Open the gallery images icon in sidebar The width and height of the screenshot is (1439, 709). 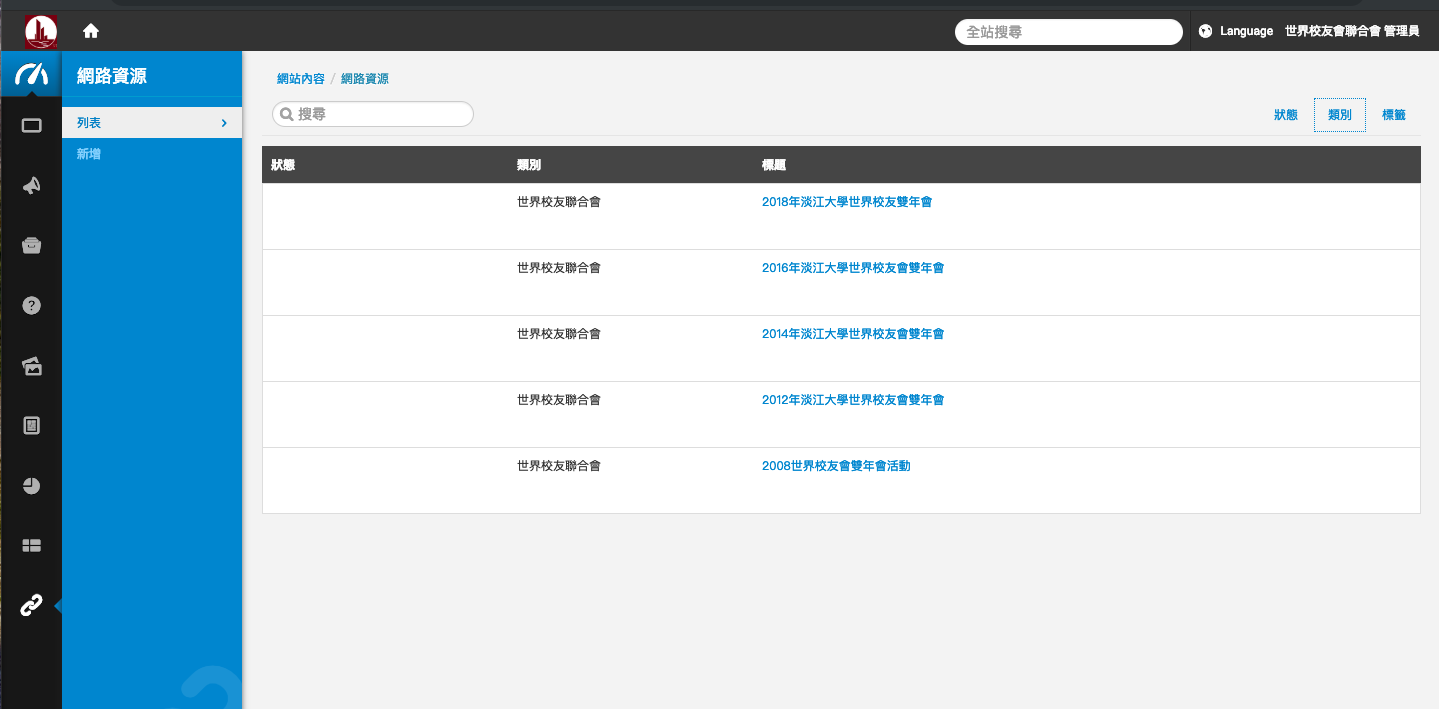pos(31,366)
